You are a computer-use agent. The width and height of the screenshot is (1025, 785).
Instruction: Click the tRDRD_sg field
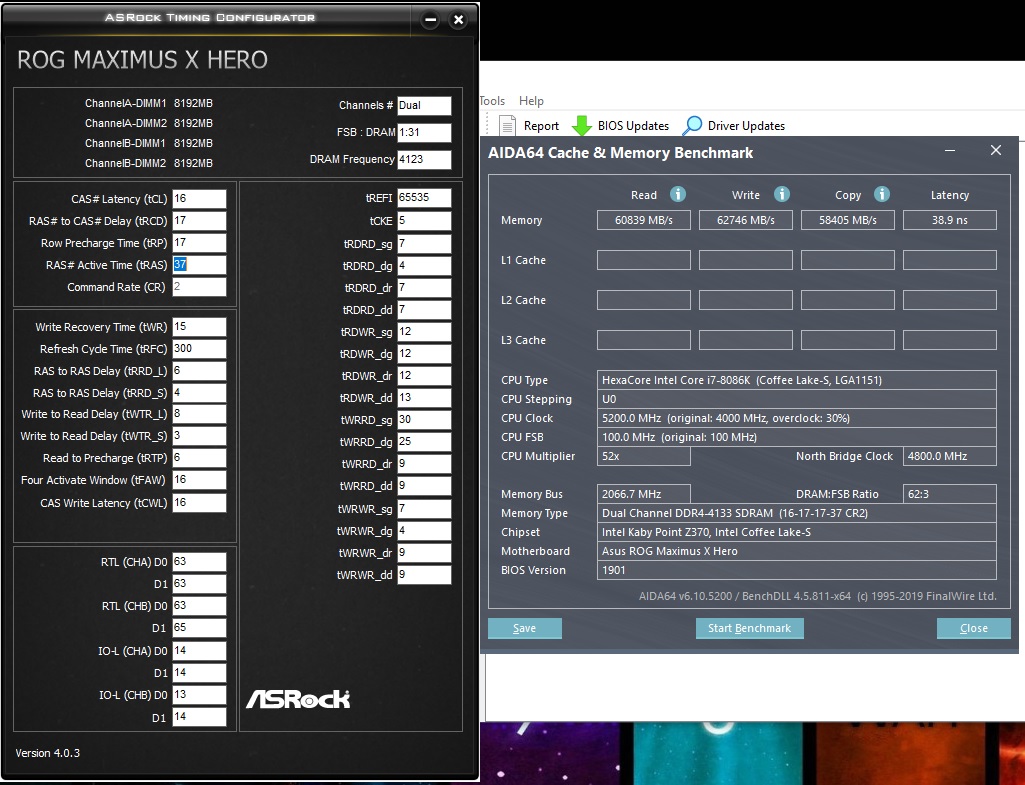click(424, 244)
